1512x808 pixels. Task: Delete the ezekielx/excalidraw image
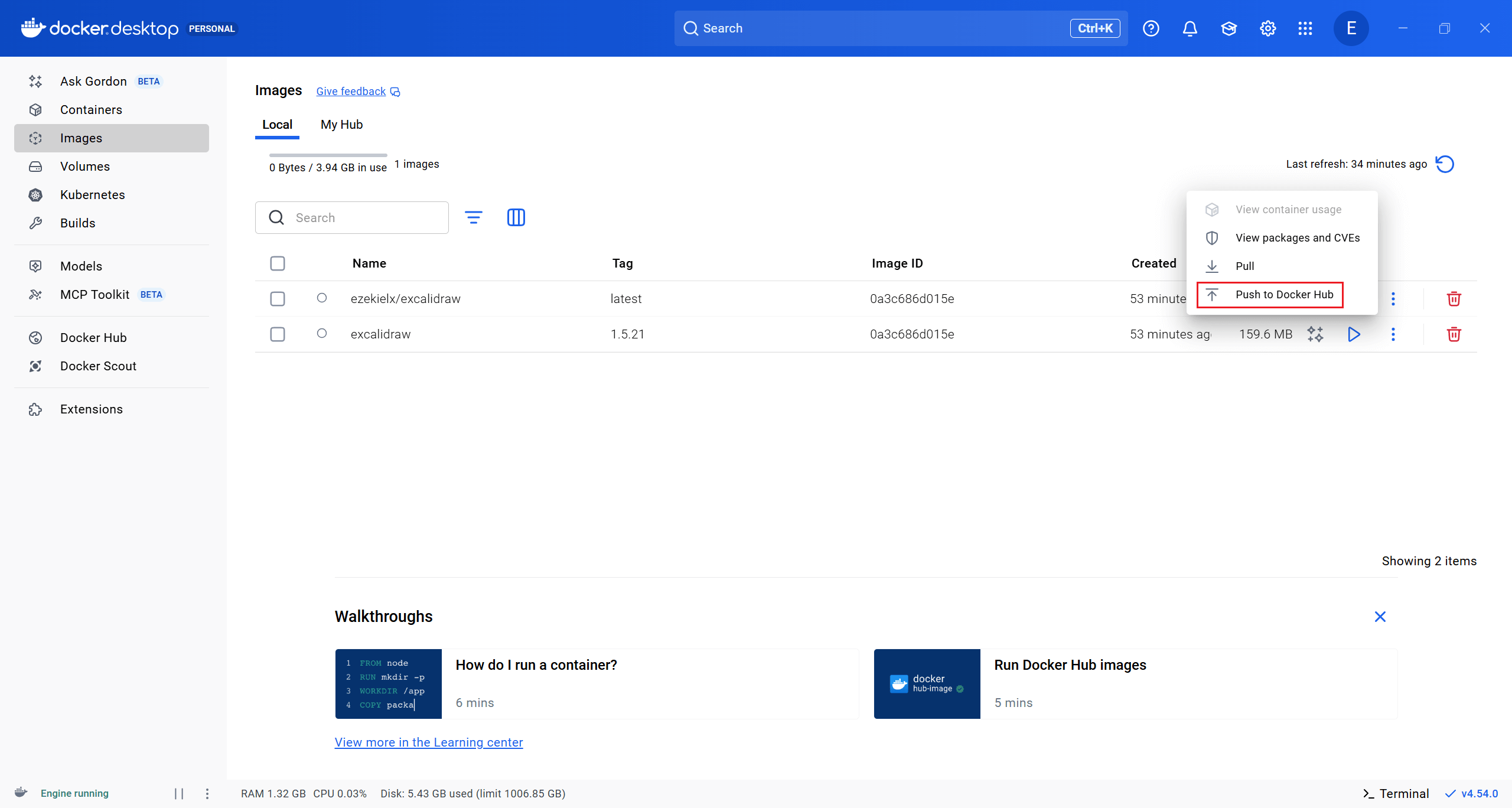tap(1454, 299)
